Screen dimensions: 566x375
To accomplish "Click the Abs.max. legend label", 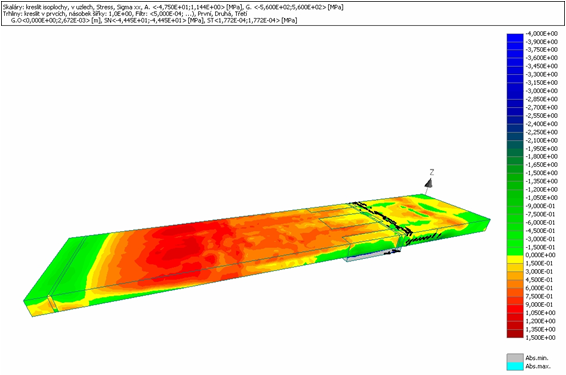I will (x=538, y=366).
